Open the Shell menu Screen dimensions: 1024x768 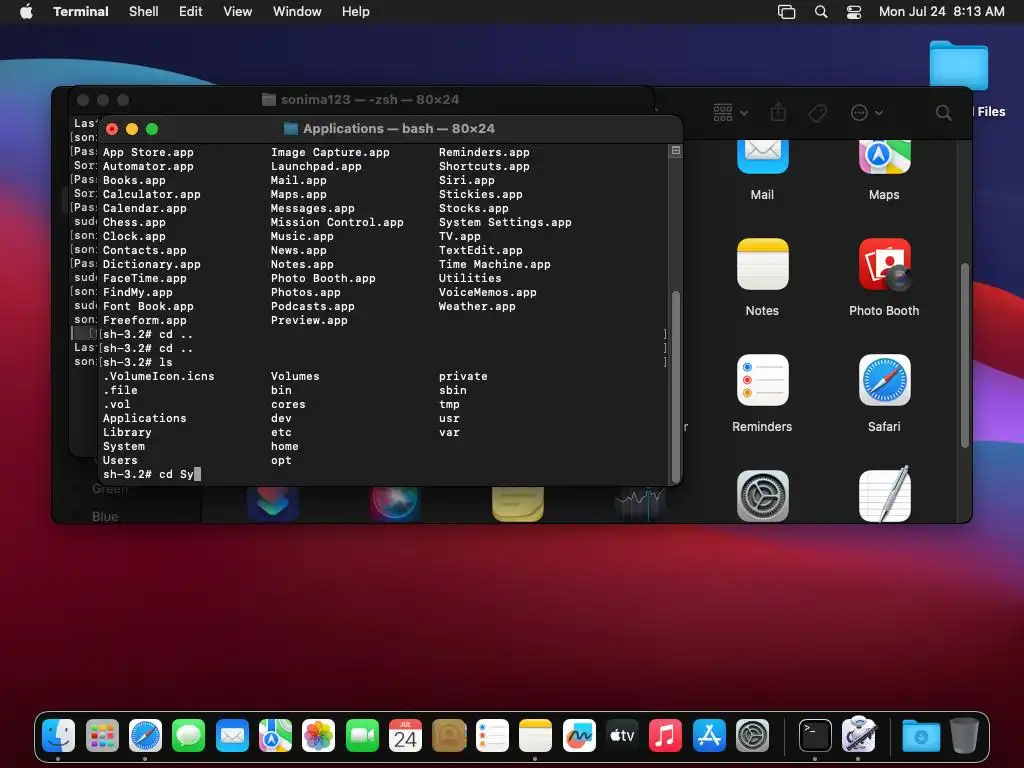[x=143, y=11]
